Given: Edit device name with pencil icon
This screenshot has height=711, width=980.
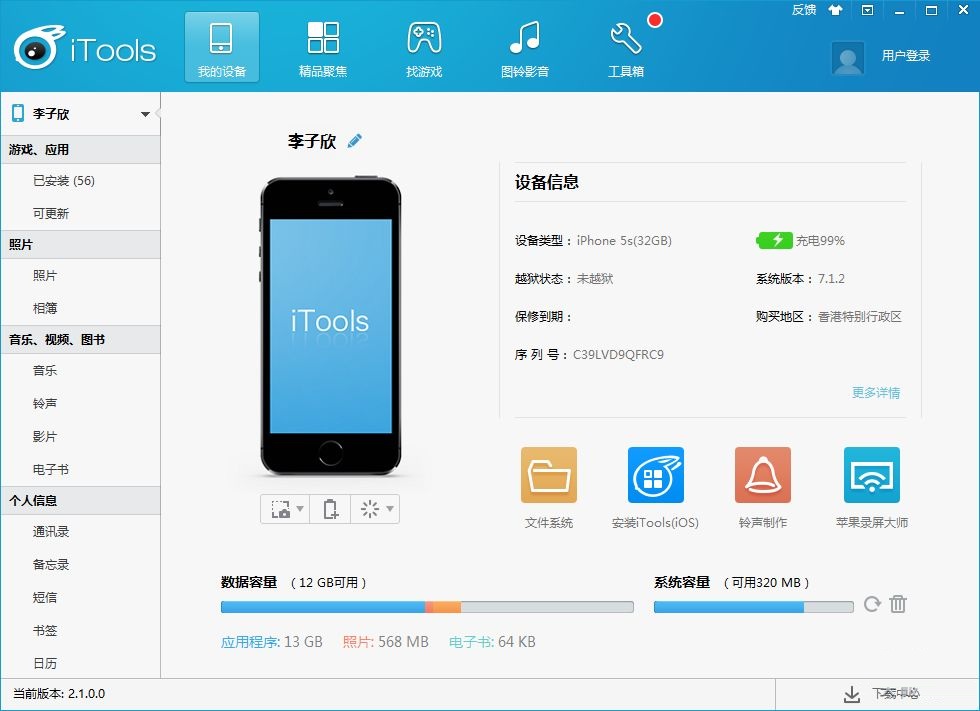Looking at the screenshot, I should click(x=355, y=141).
